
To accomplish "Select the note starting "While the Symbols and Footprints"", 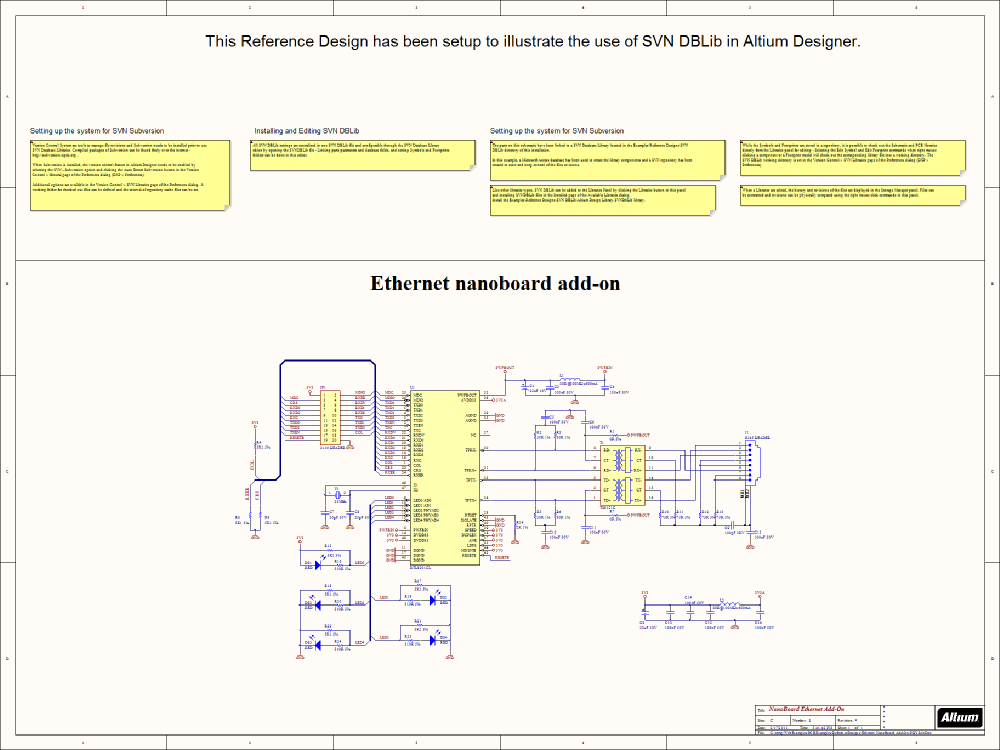I will (853, 158).
